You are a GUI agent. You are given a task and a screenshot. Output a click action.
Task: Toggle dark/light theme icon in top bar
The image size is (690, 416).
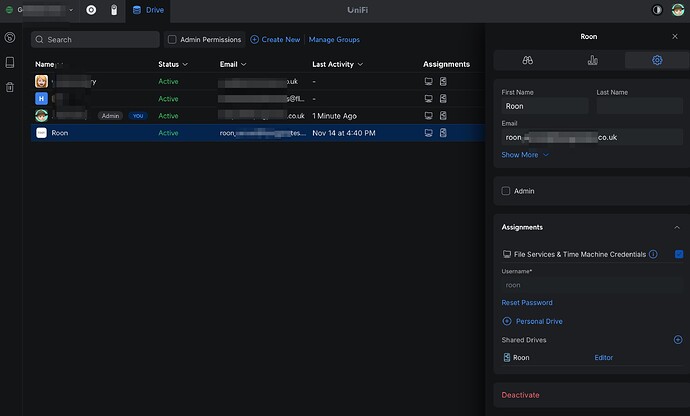657,10
